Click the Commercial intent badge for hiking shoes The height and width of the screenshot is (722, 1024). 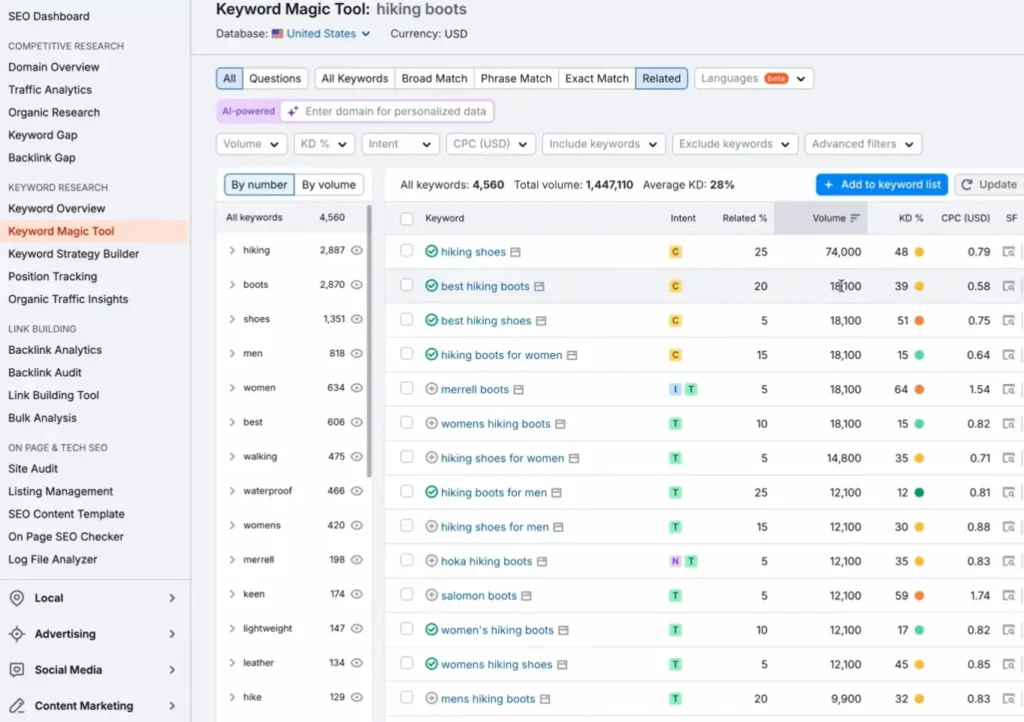pyautogui.click(x=675, y=252)
